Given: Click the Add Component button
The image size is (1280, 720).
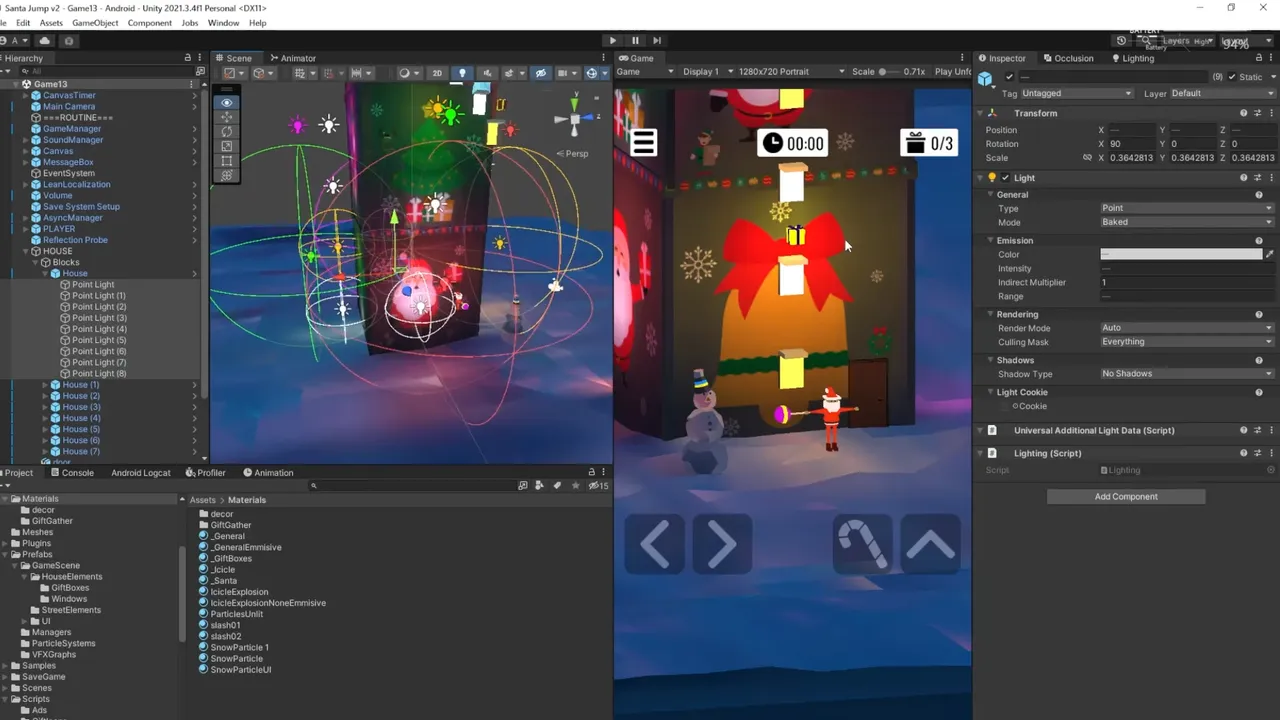Looking at the screenshot, I should (x=1126, y=497).
